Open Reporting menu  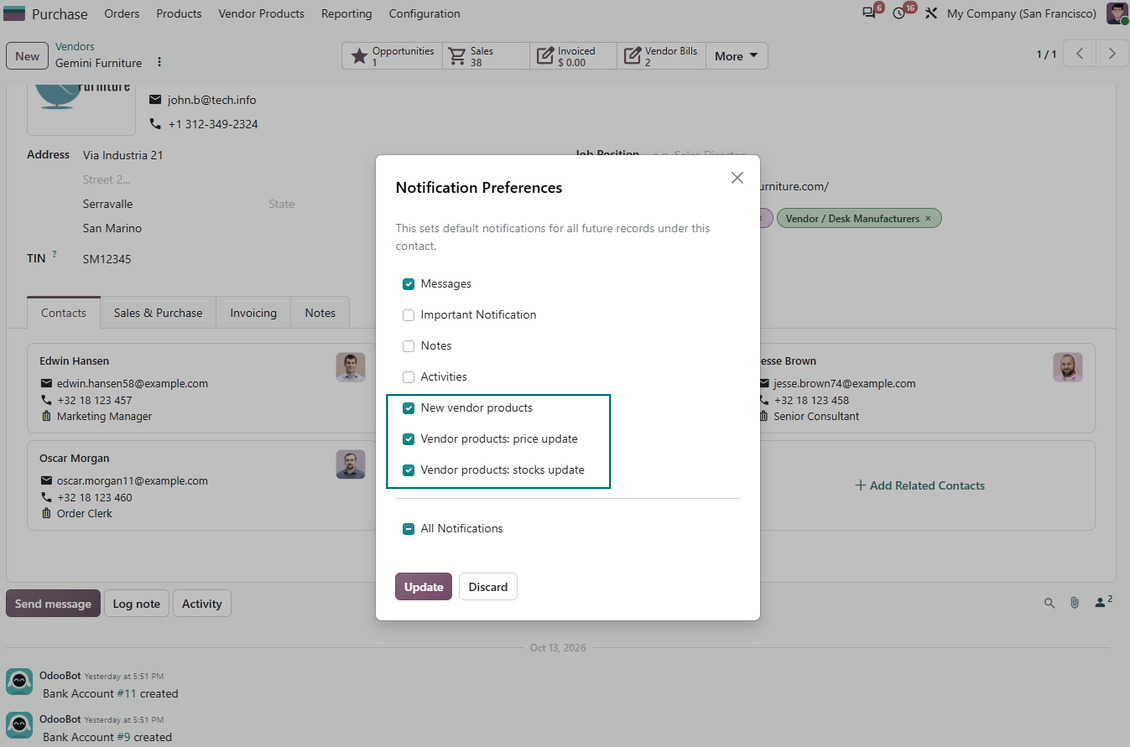click(347, 14)
